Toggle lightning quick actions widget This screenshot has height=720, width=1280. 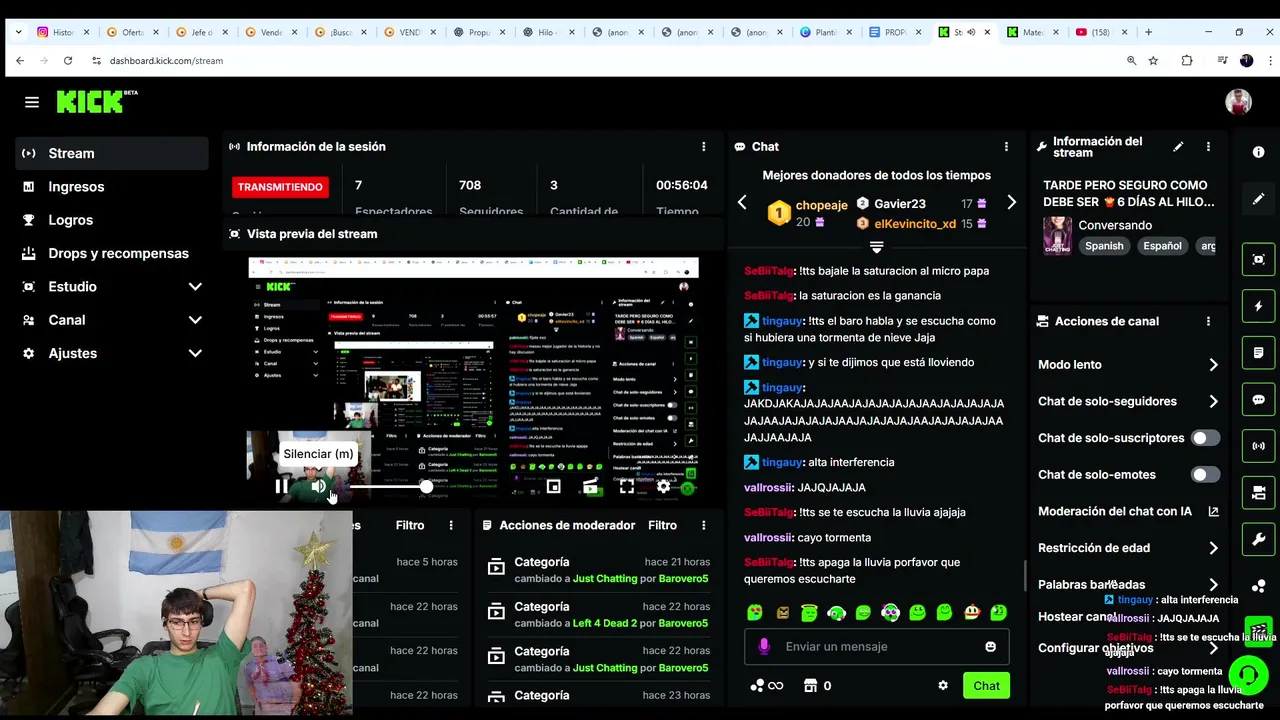1258,306
